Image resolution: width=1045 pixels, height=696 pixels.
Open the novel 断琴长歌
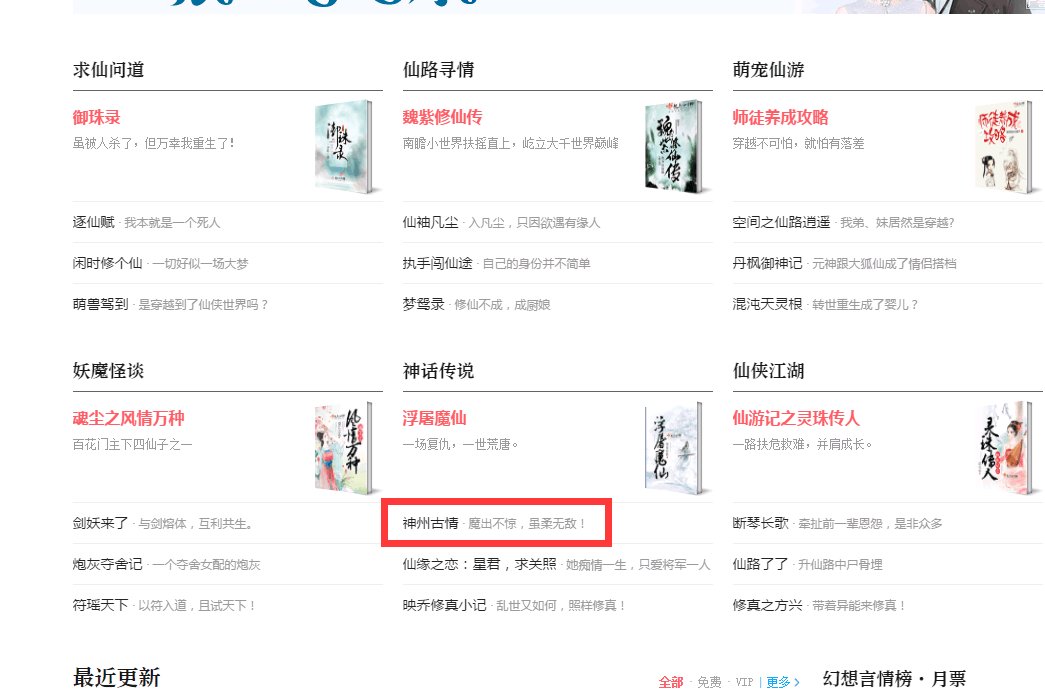click(x=760, y=523)
